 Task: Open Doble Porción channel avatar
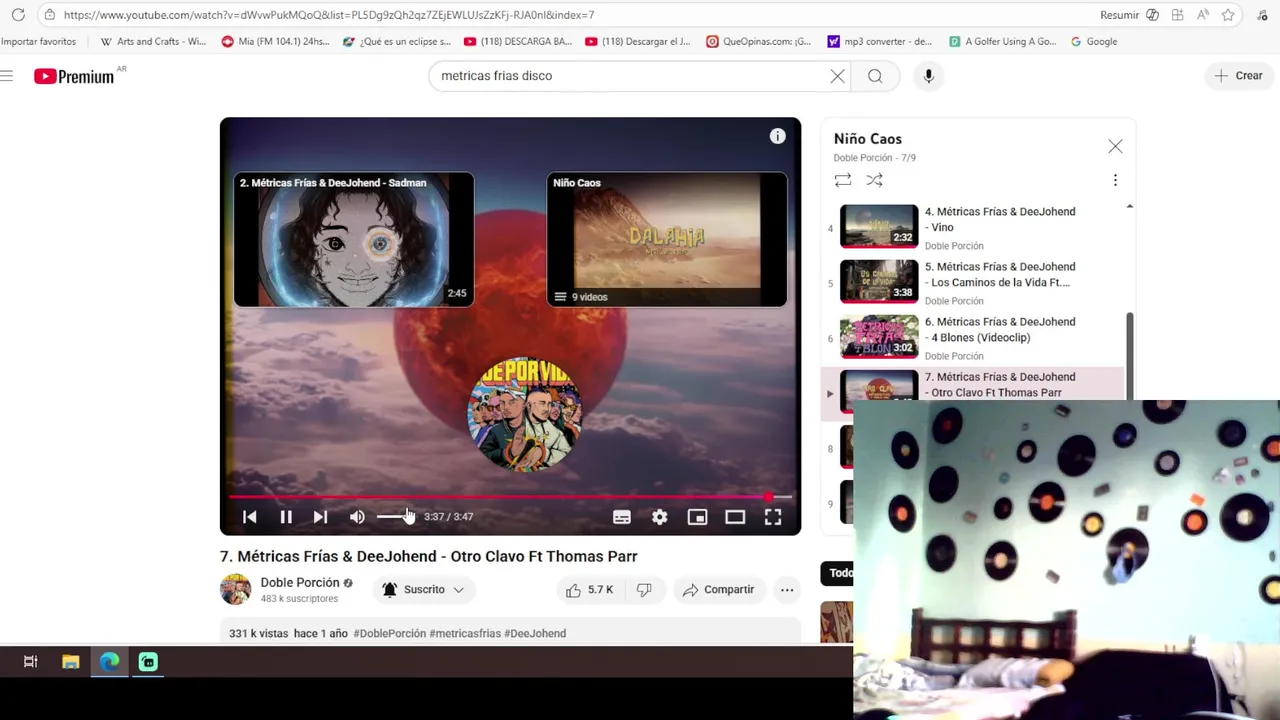pos(236,590)
